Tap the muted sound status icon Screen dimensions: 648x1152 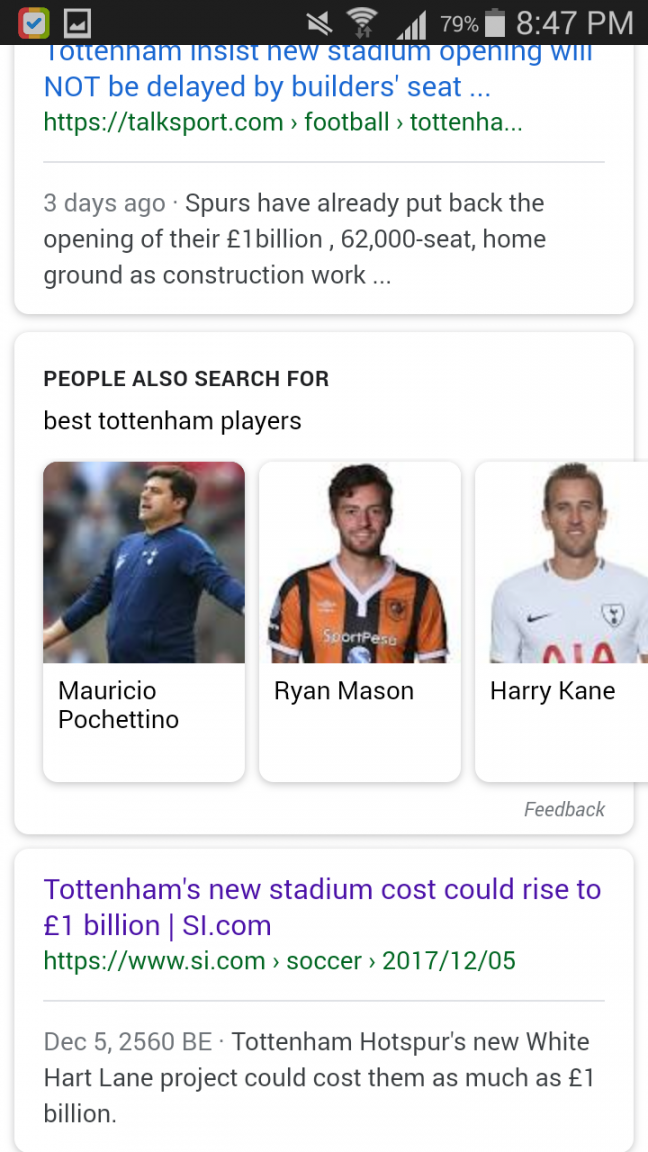click(x=320, y=22)
